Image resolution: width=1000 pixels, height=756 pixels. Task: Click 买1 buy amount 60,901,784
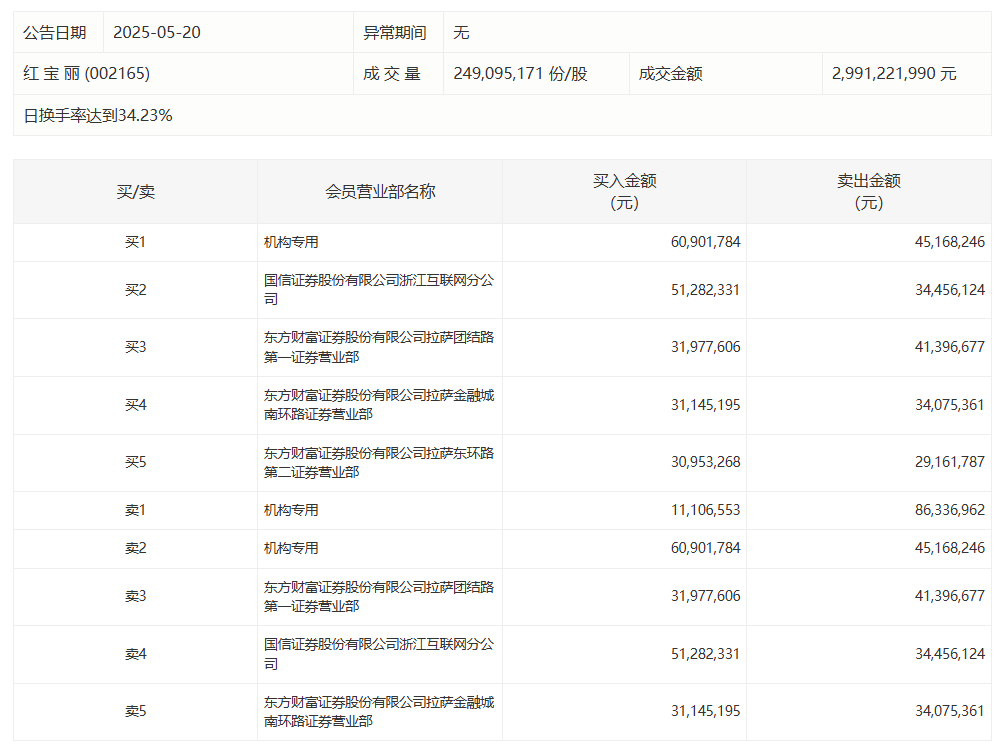(x=705, y=242)
